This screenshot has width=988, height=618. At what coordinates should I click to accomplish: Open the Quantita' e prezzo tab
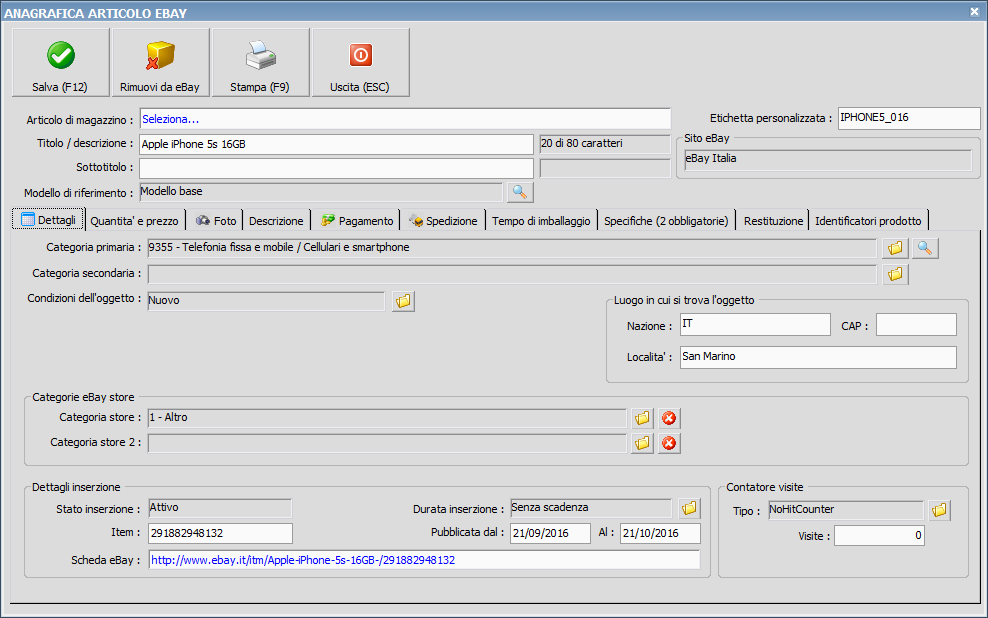point(134,221)
